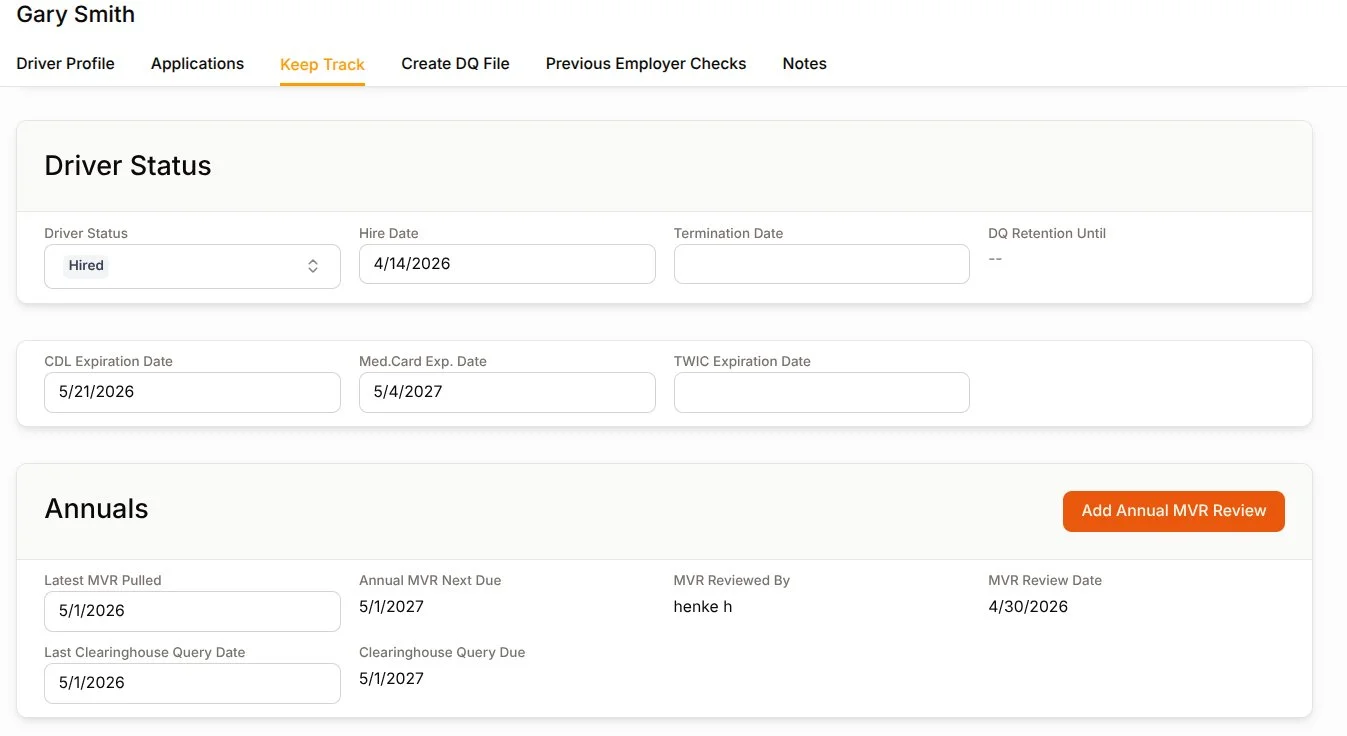Click the Gary Smith driver name heading
Screen dimensions: 1347x736
point(76,15)
